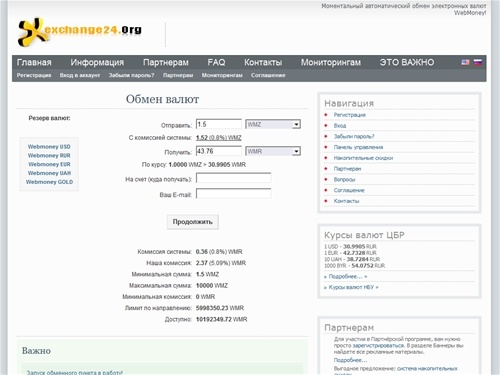Open Контакты in the Навигация panel
500x375 pixels.
(346, 201)
